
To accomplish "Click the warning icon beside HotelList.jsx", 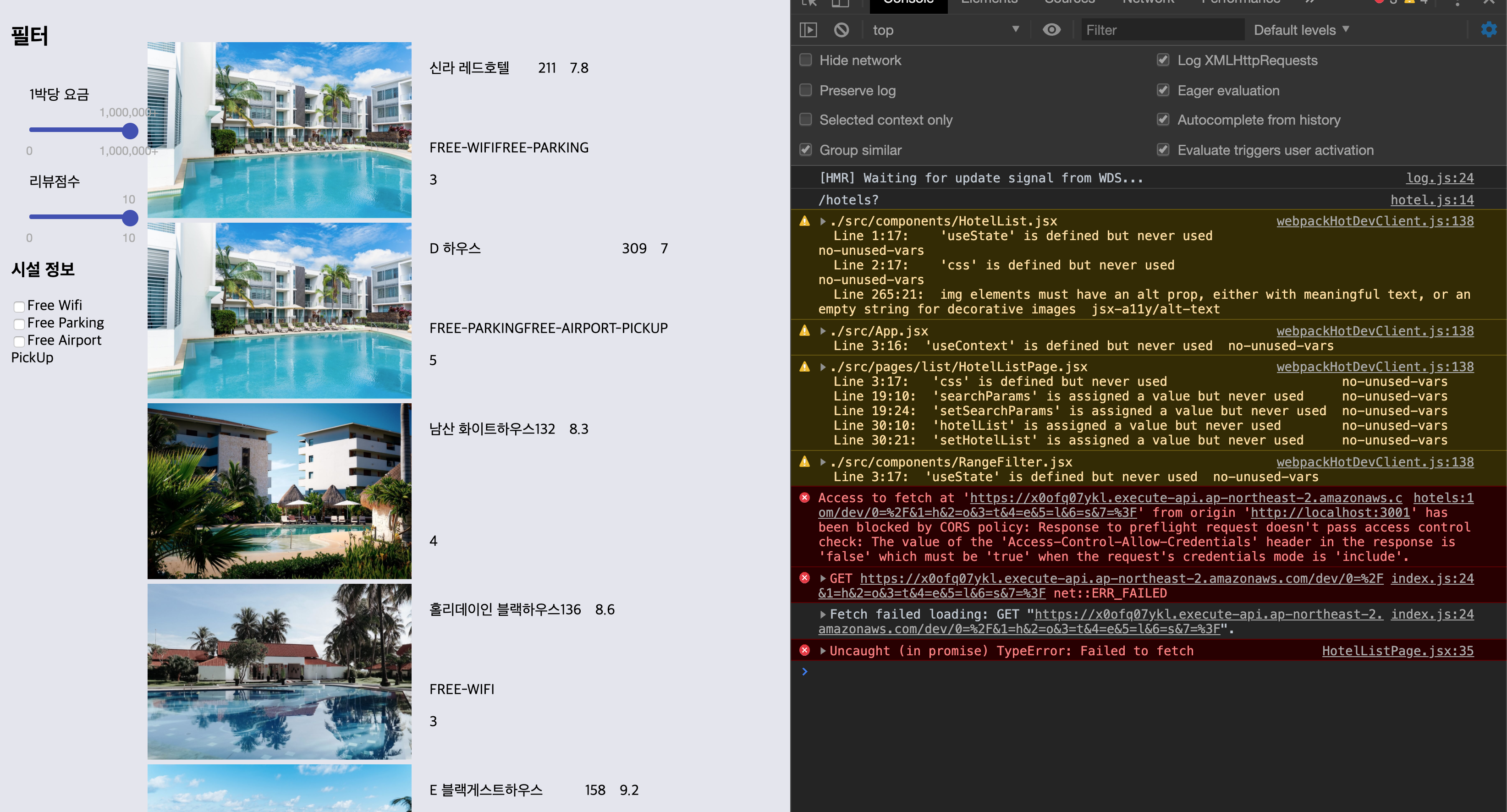I will tap(805, 221).
